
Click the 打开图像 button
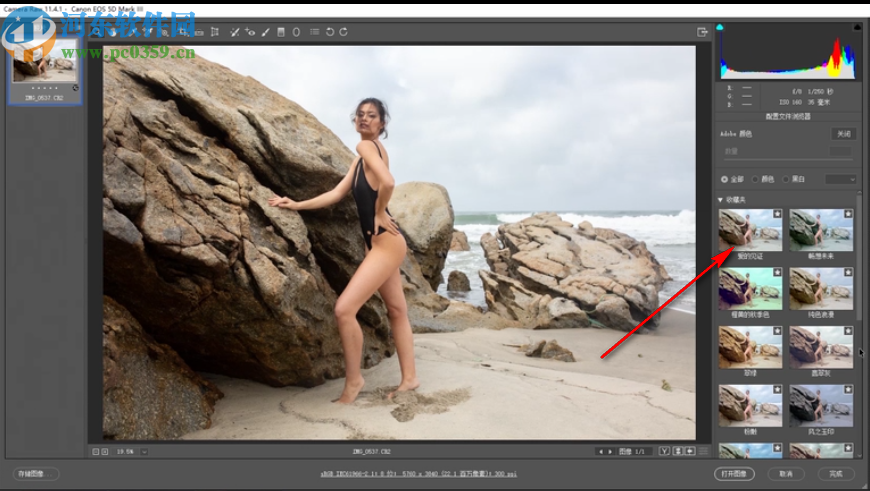point(735,473)
